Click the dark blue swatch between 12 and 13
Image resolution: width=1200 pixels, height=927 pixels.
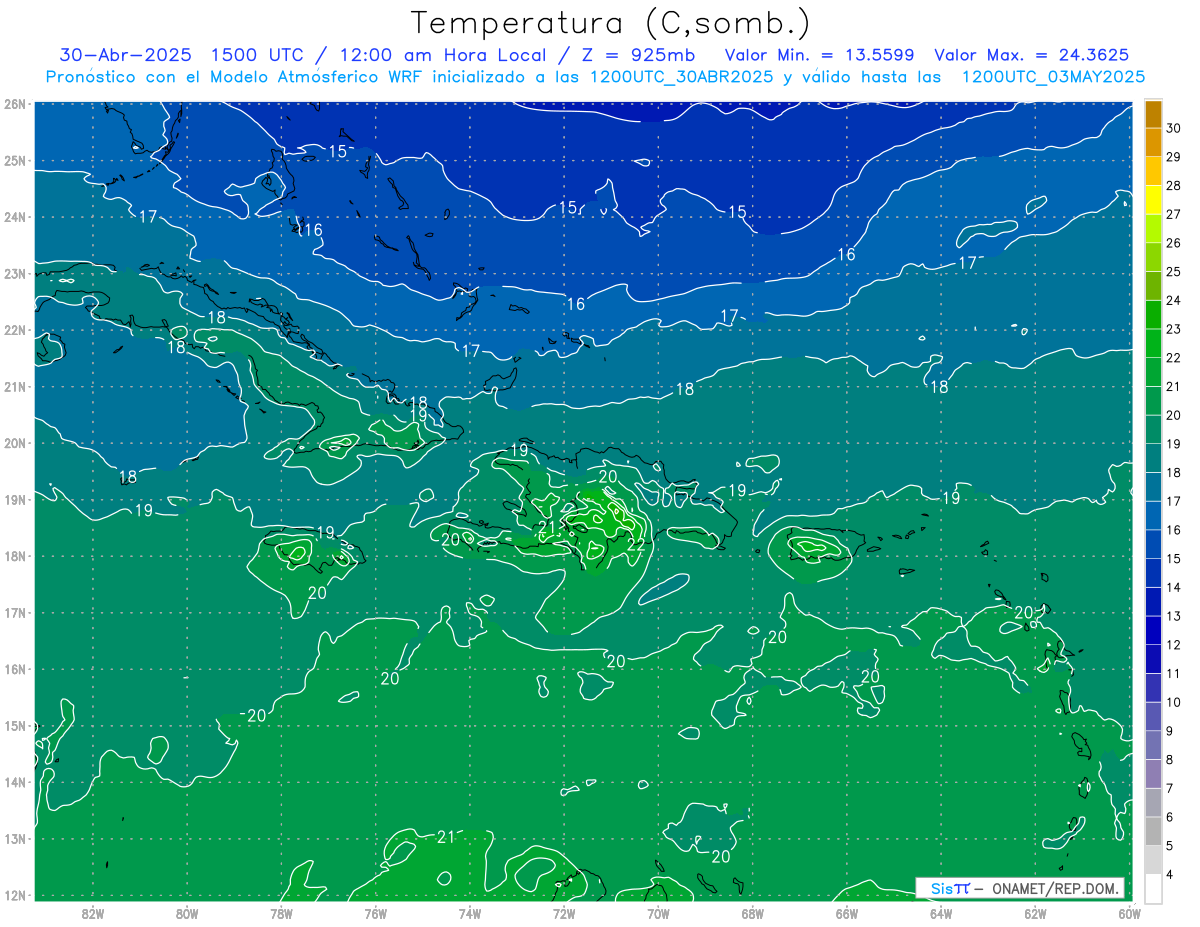coord(1153,631)
